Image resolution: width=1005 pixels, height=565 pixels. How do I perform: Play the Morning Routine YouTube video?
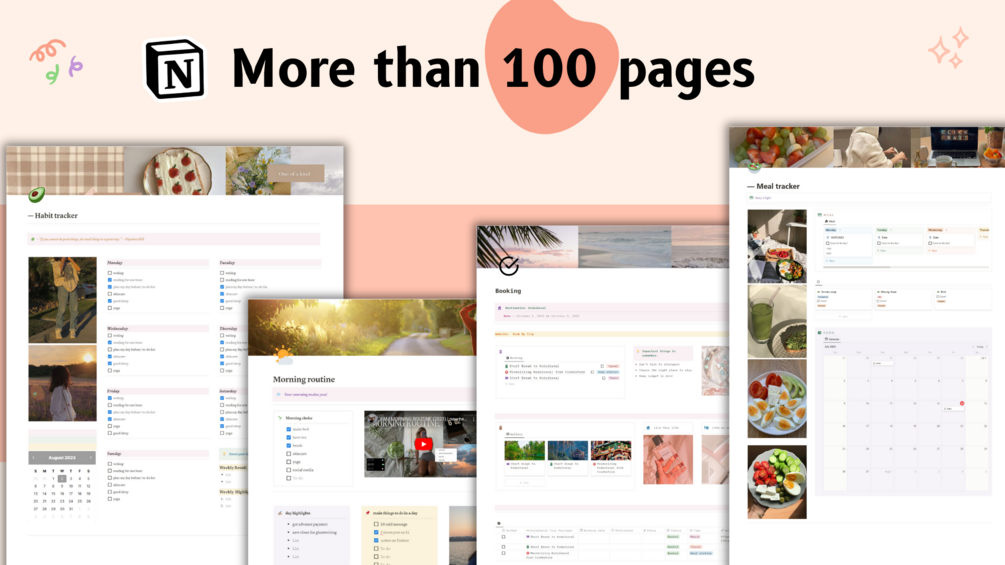click(423, 444)
